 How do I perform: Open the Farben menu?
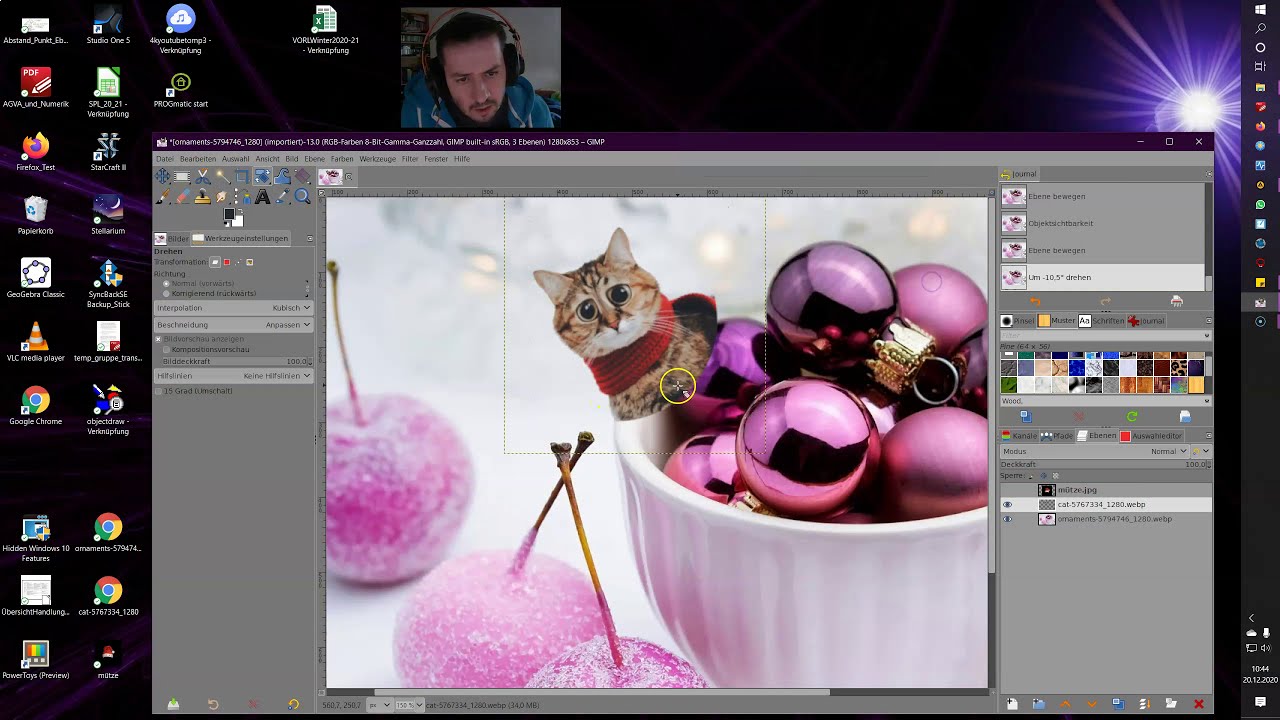[x=342, y=159]
